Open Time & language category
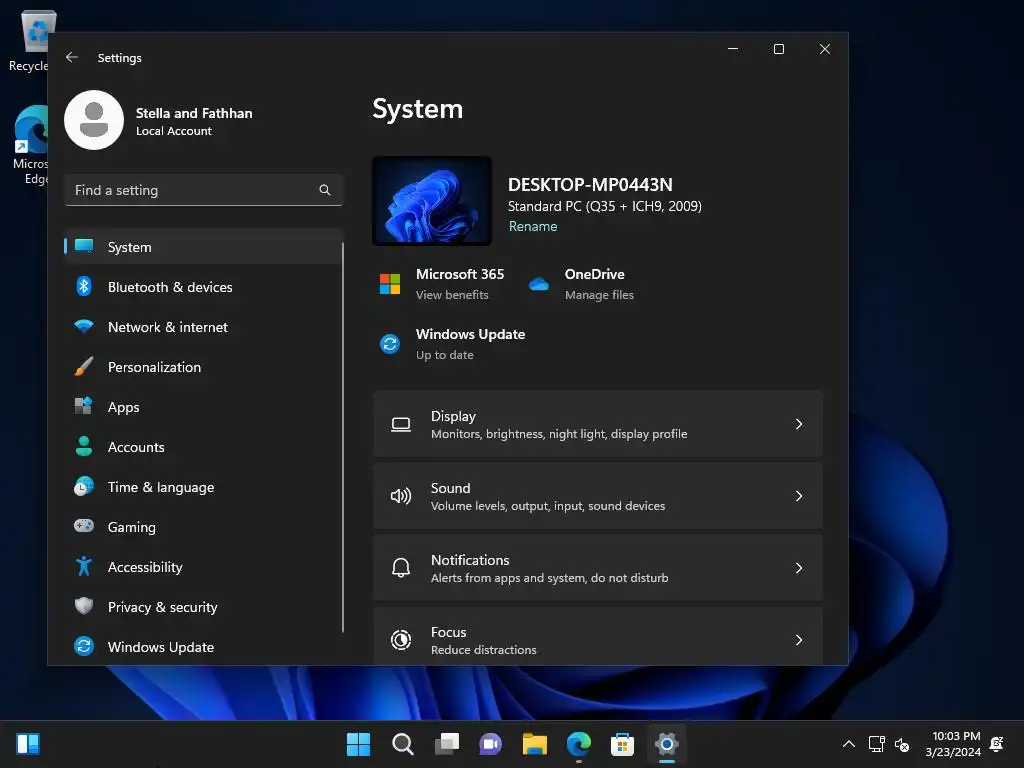The image size is (1024, 768). (x=202, y=487)
